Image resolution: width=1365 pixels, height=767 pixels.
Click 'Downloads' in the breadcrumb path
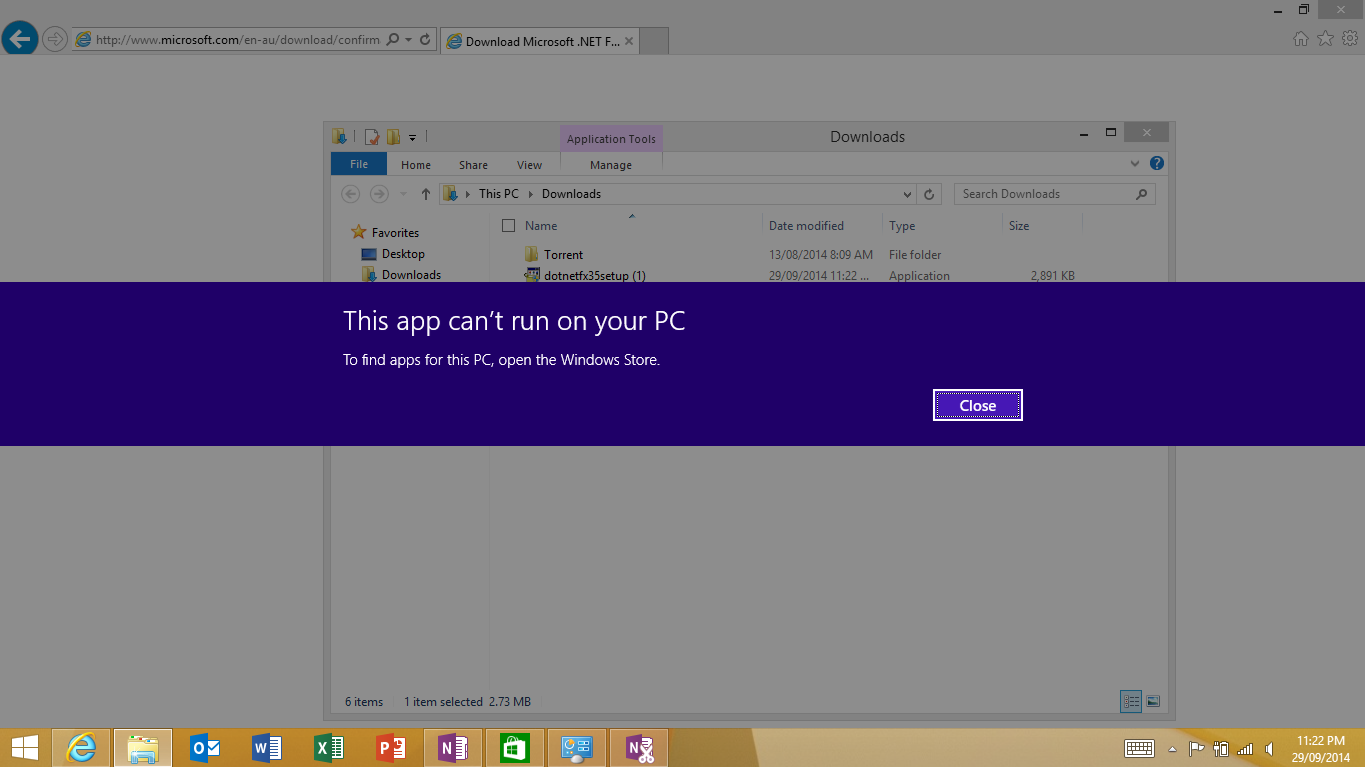pyautogui.click(x=571, y=194)
